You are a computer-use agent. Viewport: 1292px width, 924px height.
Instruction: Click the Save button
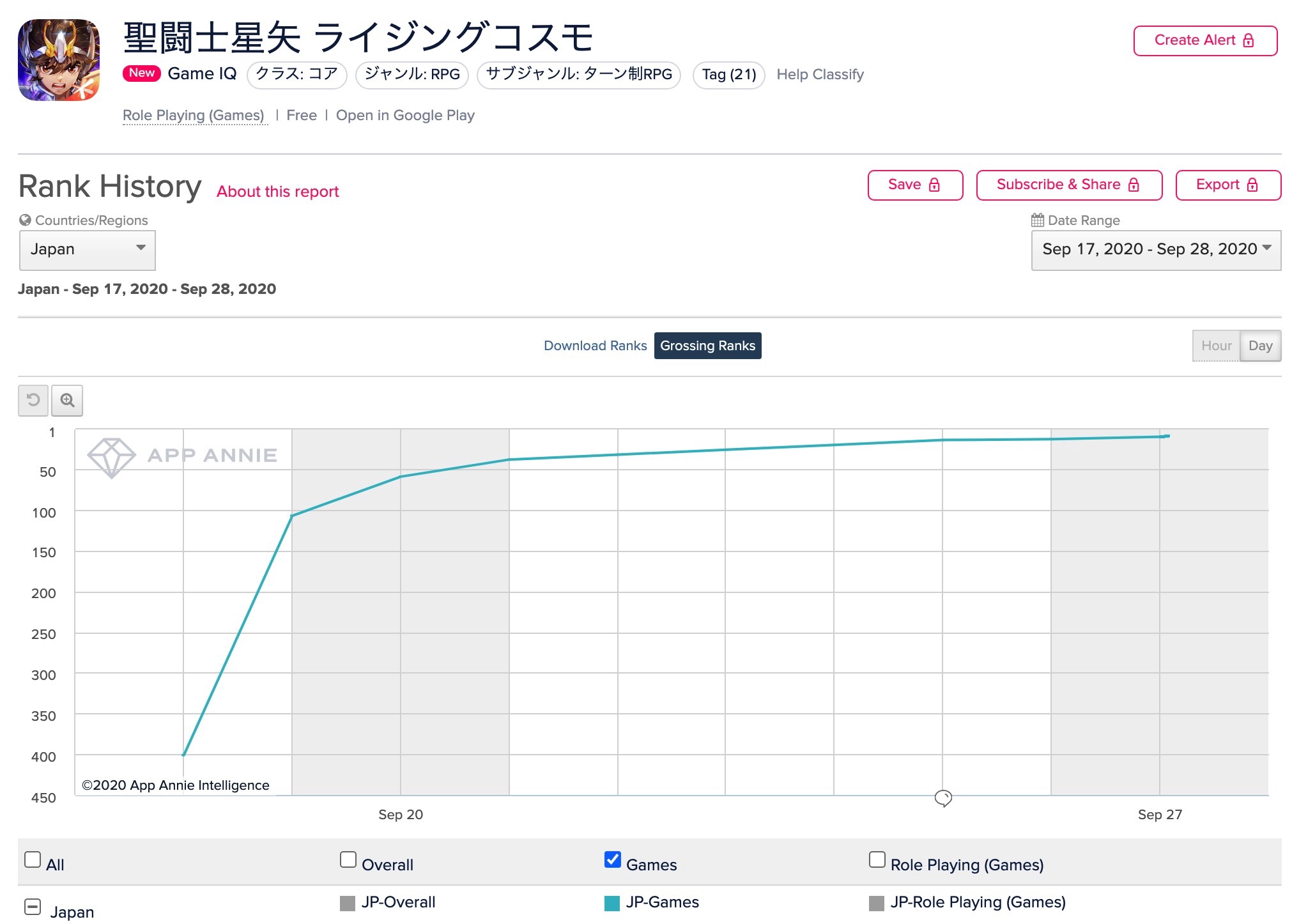tap(915, 185)
